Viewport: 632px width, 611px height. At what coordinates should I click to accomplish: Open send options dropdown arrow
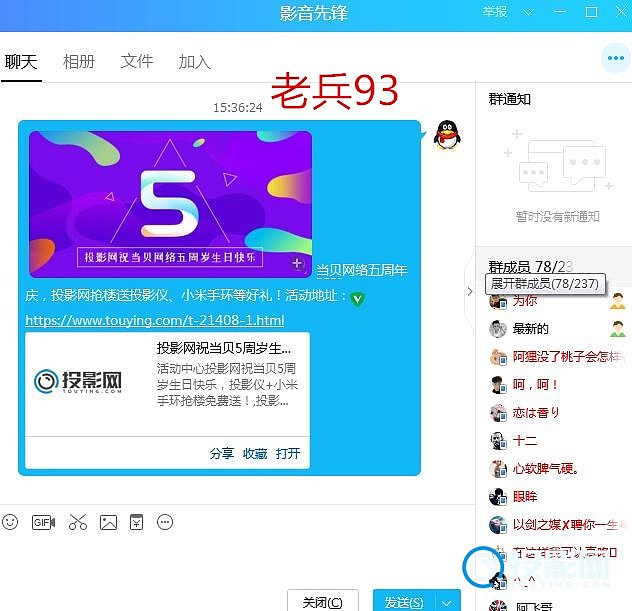click(447, 603)
